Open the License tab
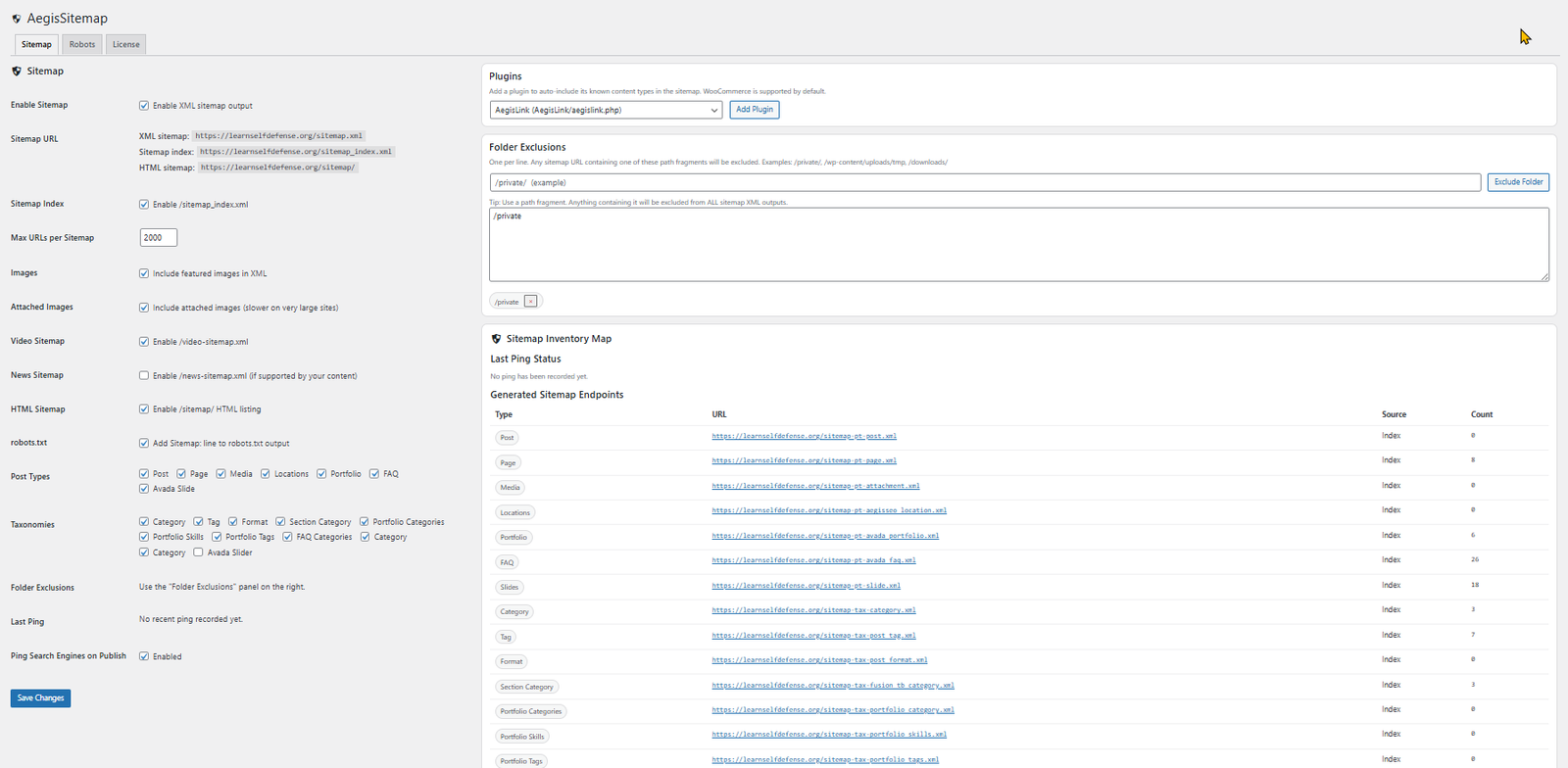 click(125, 44)
